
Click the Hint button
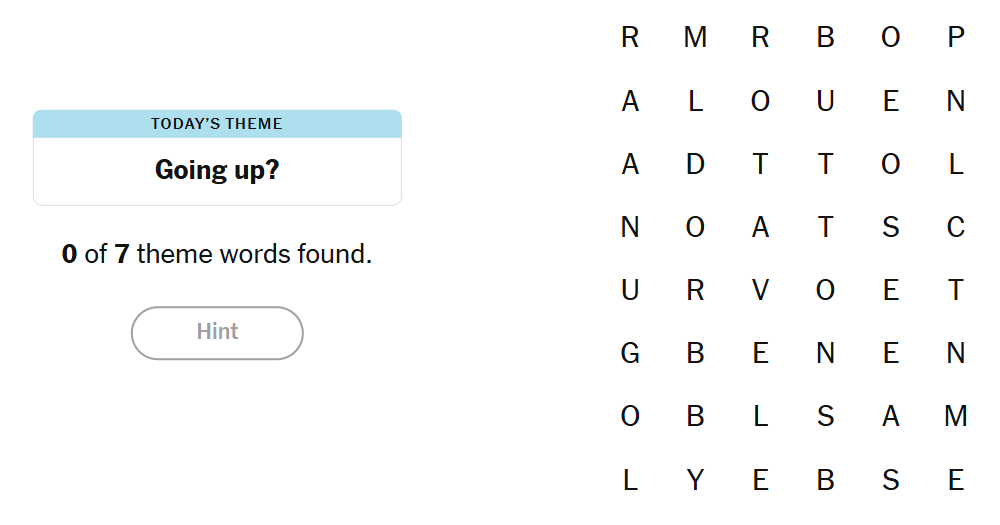217,332
